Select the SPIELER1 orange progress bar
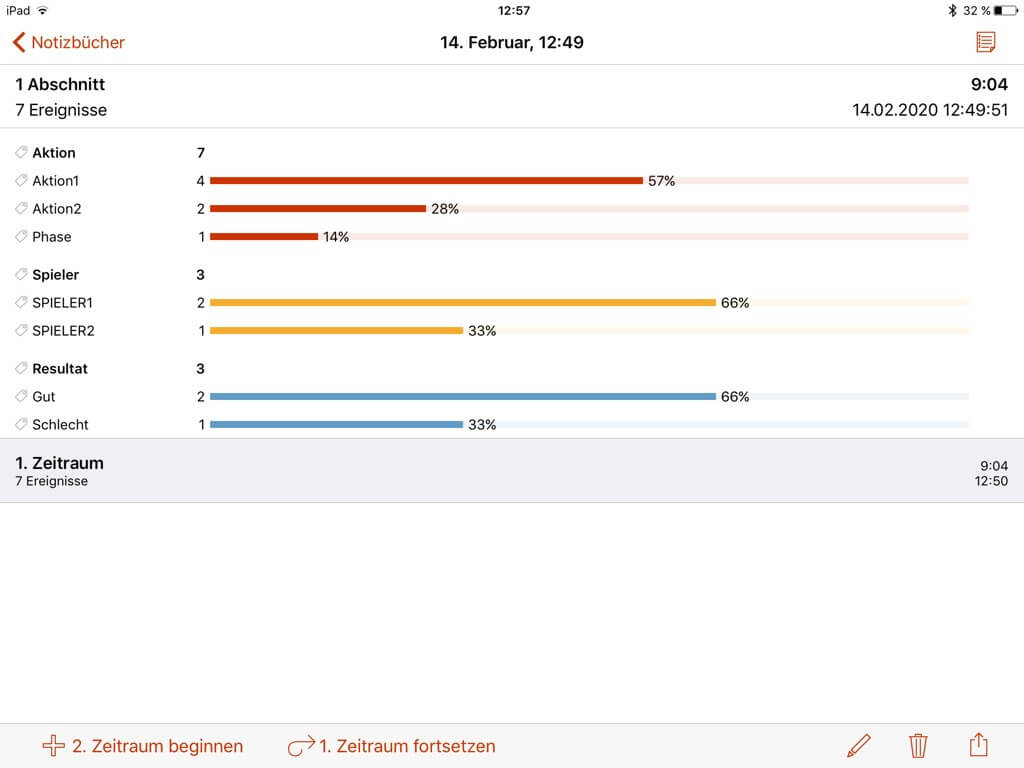 (x=463, y=303)
